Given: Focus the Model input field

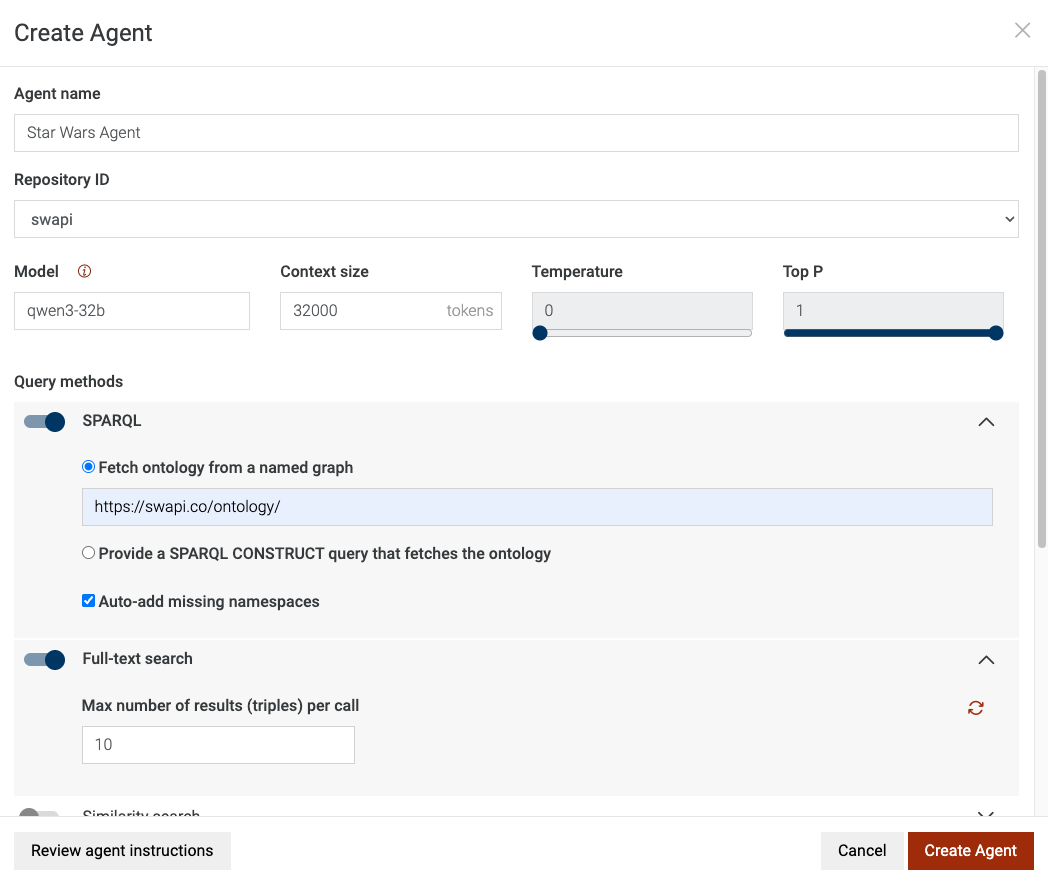Looking at the screenshot, I should (132, 311).
